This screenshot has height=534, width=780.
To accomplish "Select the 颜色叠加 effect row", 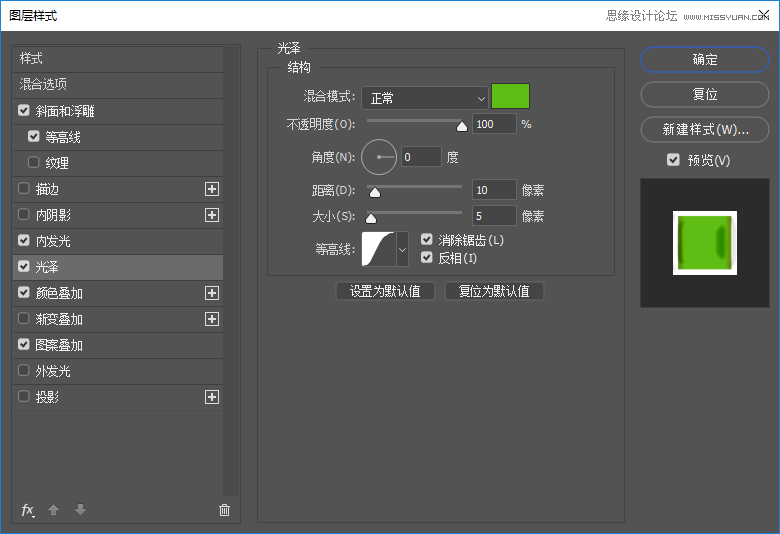I will tap(118, 293).
